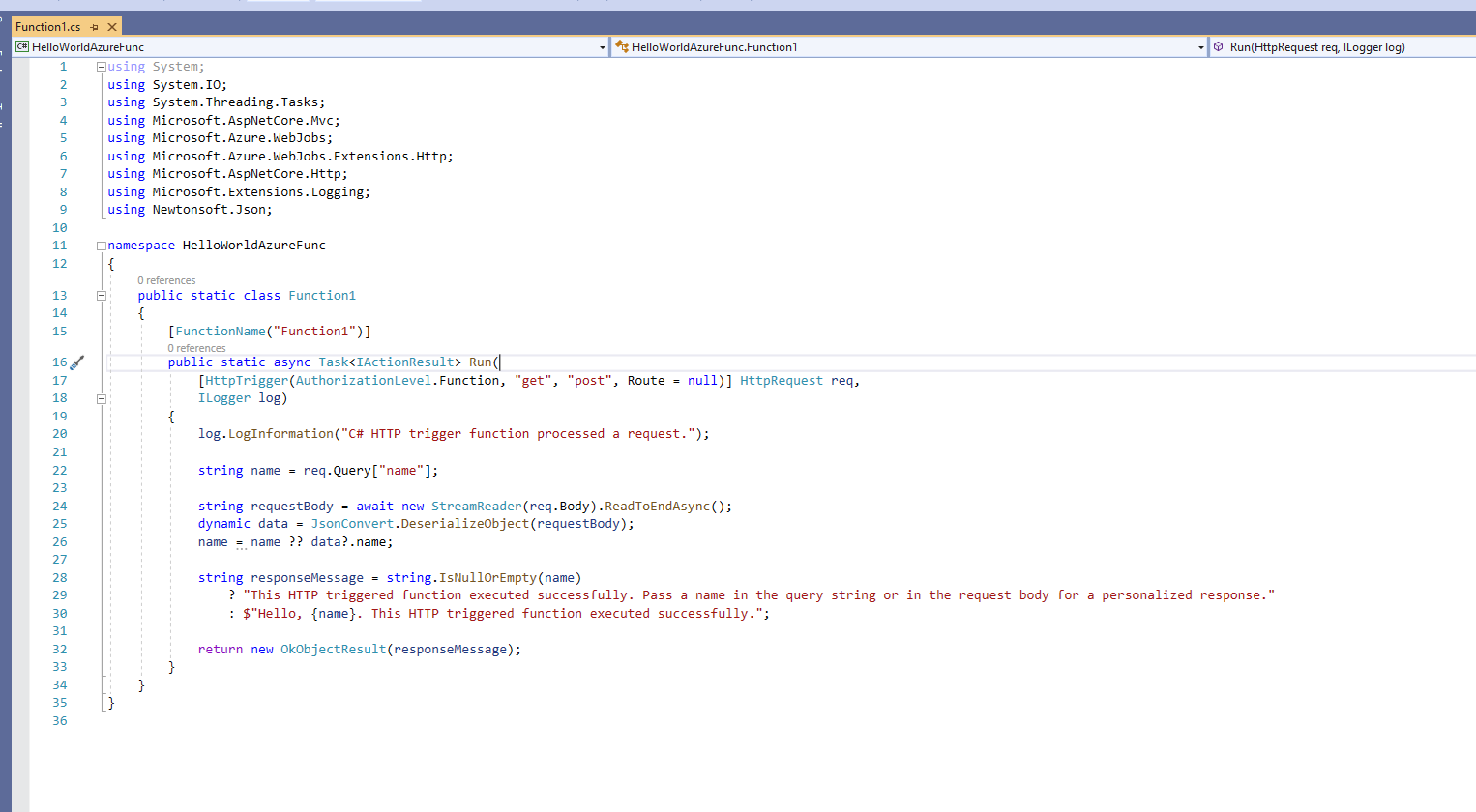Image resolution: width=1476 pixels, height=812 pixels.
Task: Click the 'FunctionName' attribute on line 15
Action: click(x=221, y=332)
